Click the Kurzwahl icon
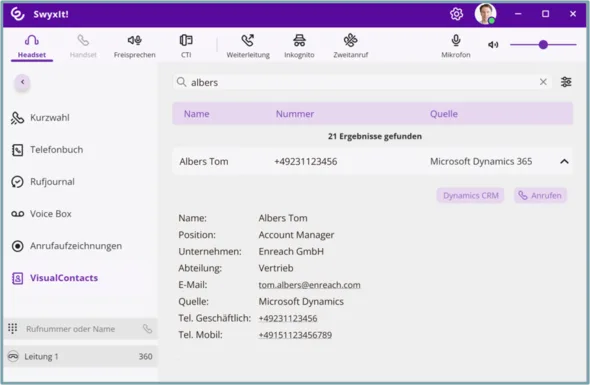The image size is (590, 385). 17,118
